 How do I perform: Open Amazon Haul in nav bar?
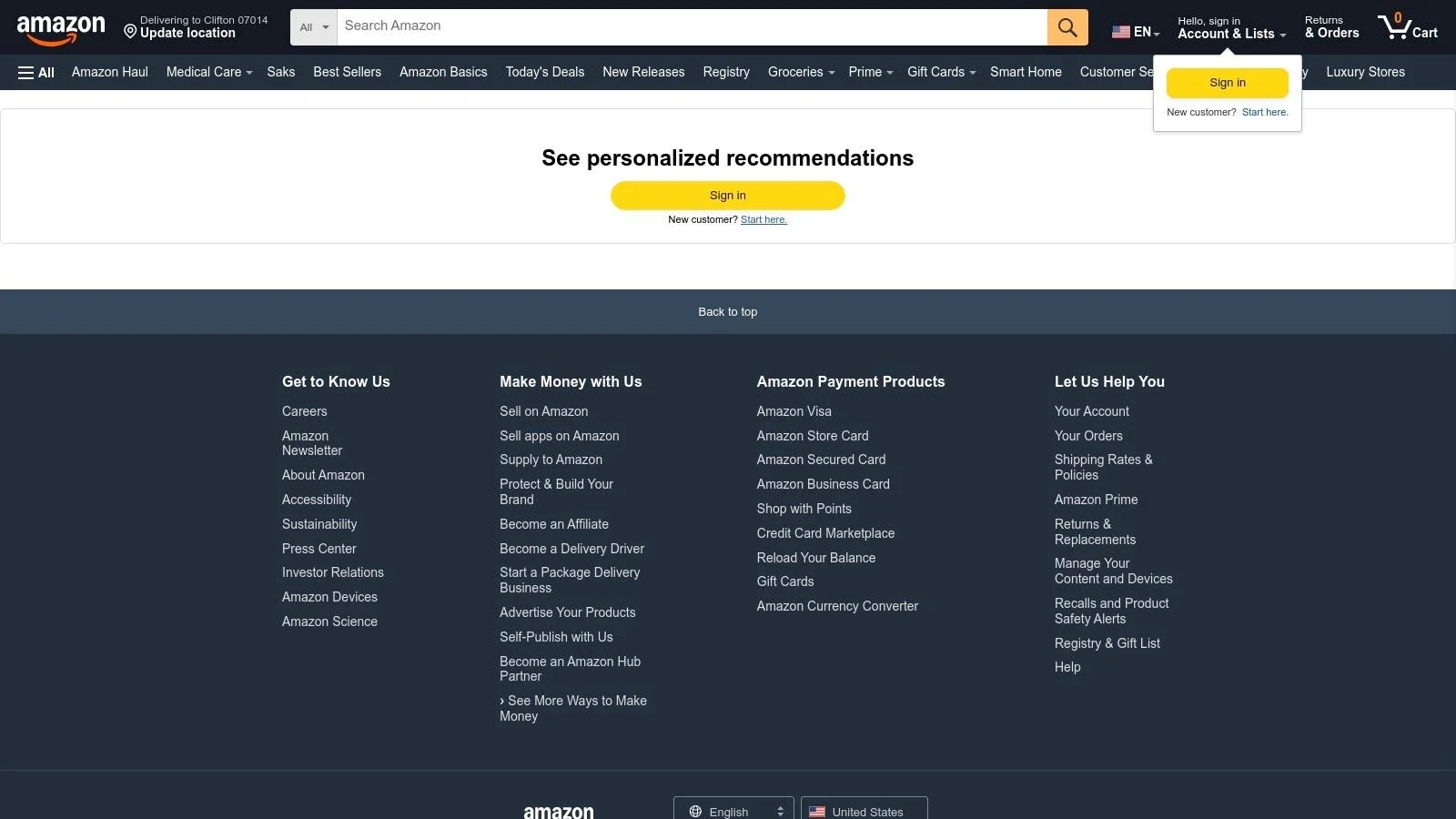pos(110,72)
